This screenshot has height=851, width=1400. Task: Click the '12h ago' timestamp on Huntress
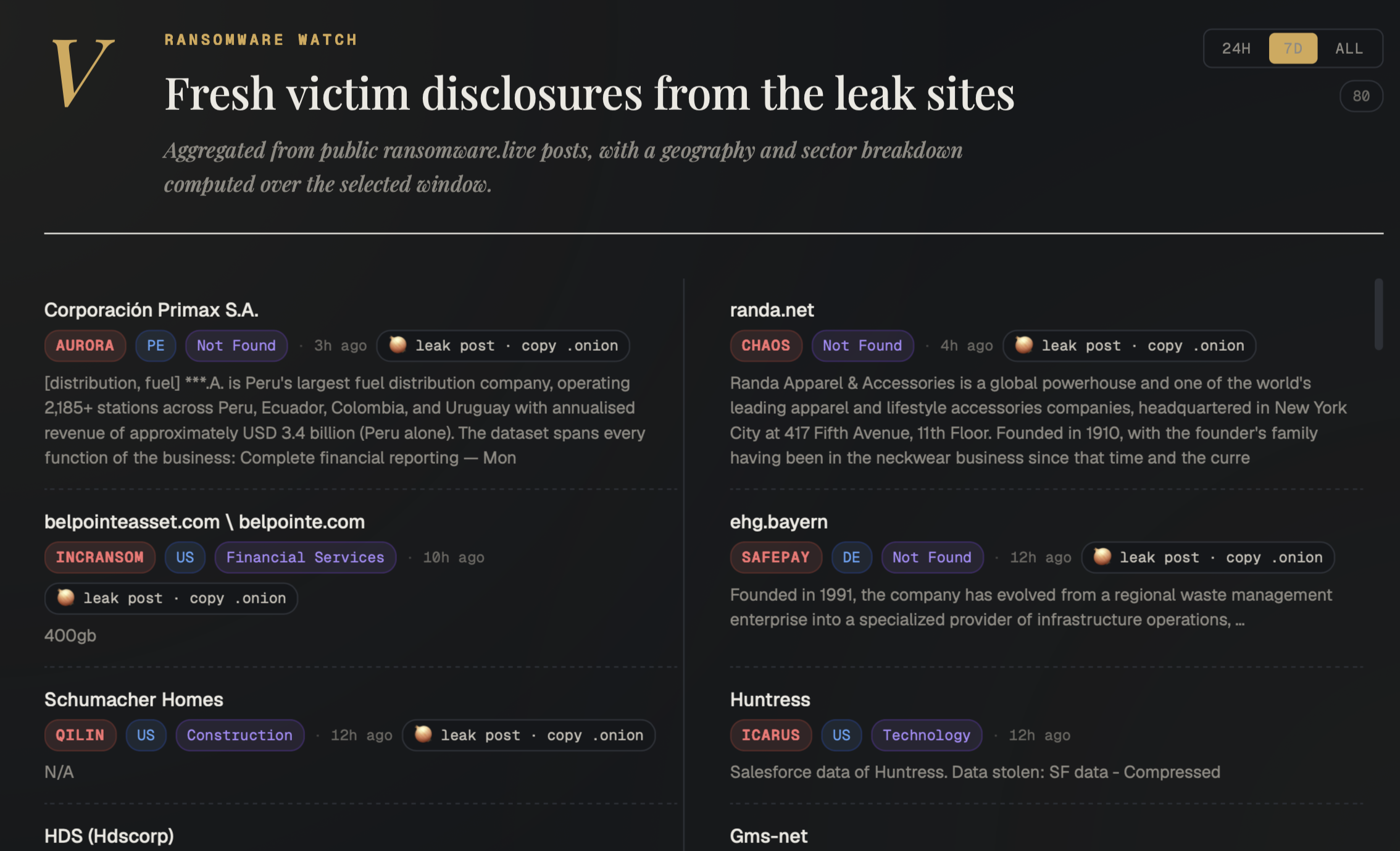(1040, 735)
